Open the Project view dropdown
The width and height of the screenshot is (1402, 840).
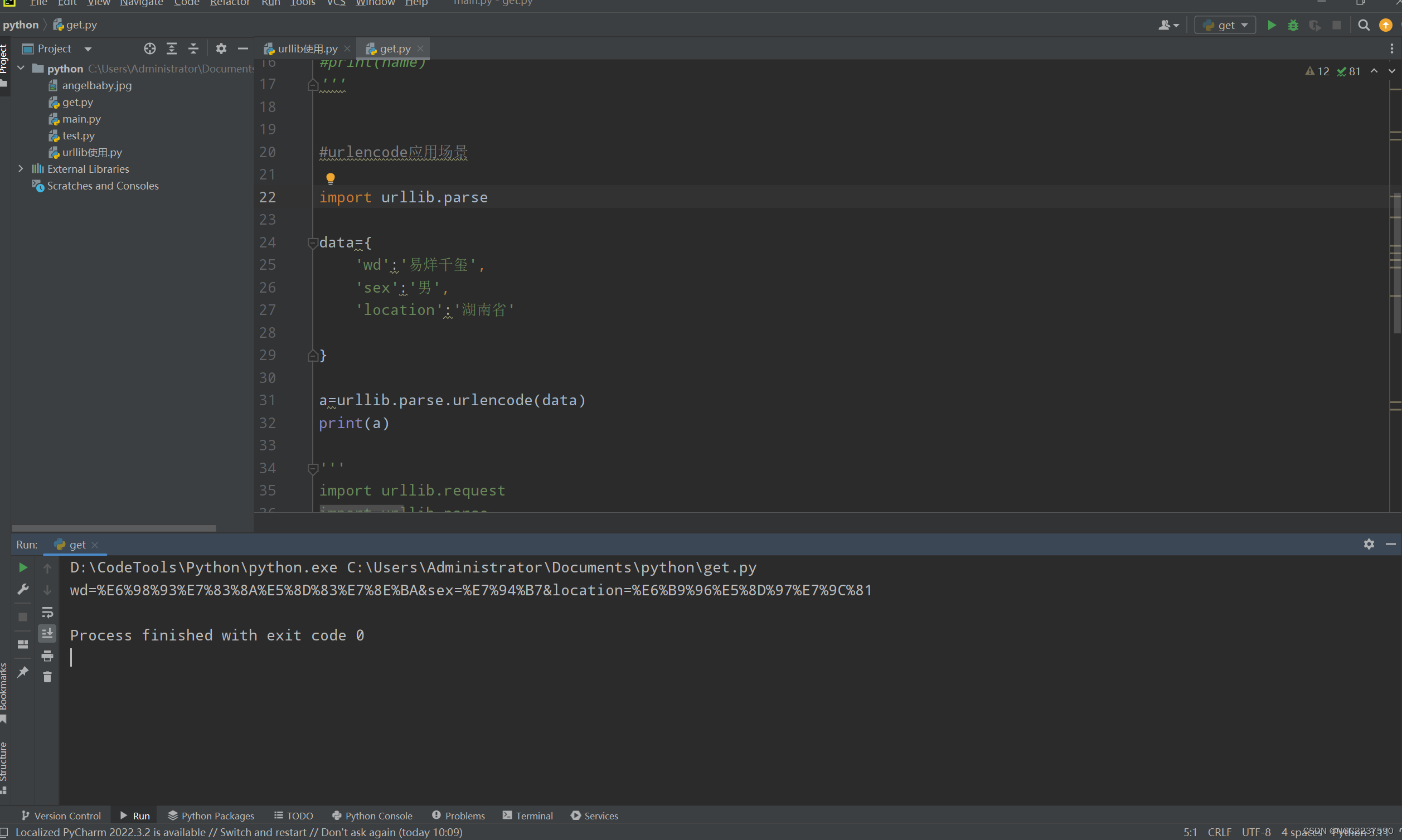point(88,48)
